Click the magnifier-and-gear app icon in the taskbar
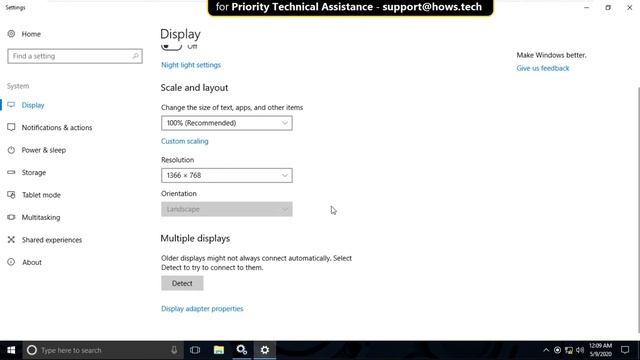The height and width of the screenshot is (360, 640). coord(242,350)
